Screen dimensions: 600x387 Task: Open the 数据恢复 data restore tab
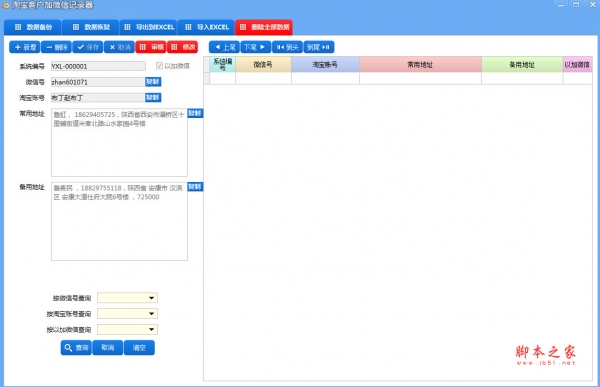(x=91, y=27)
